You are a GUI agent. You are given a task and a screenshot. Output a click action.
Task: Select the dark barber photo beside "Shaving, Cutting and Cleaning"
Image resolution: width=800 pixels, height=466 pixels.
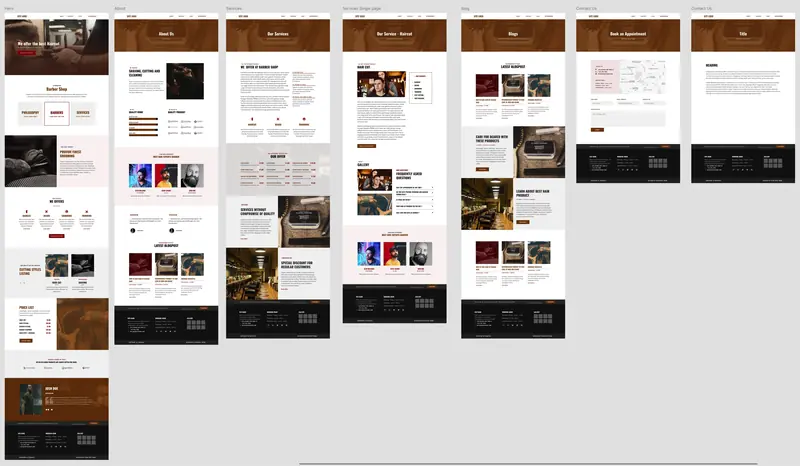(x=185, y=81)
